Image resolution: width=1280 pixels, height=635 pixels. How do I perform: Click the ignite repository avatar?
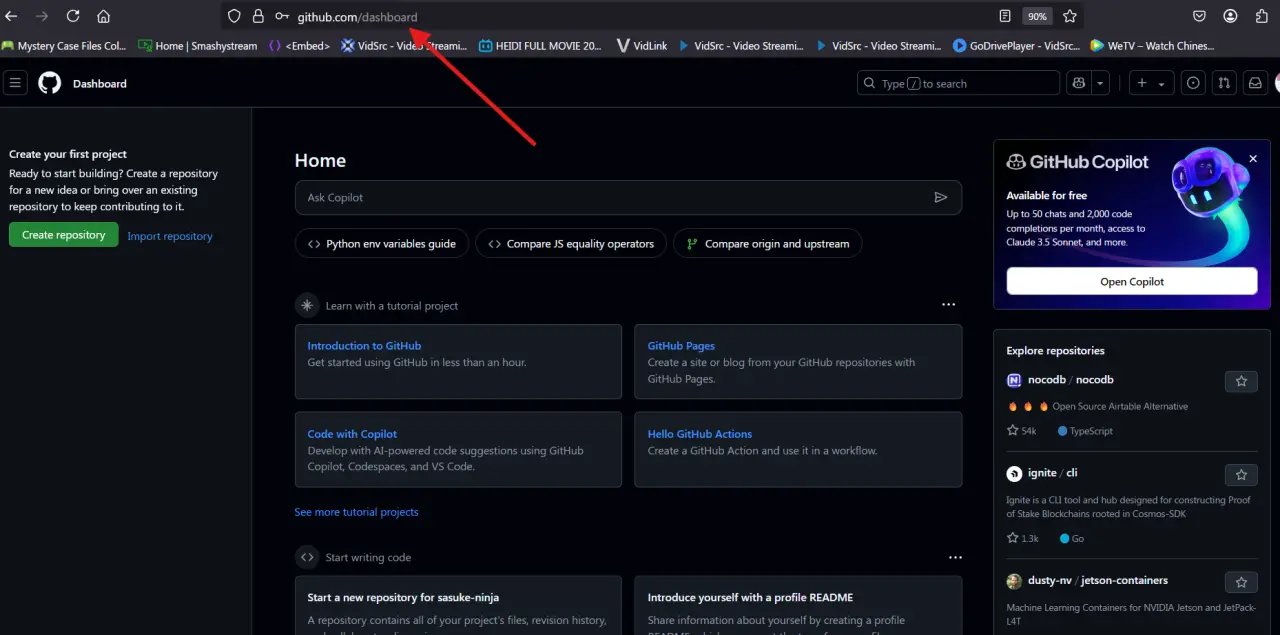coord(1014,473)
